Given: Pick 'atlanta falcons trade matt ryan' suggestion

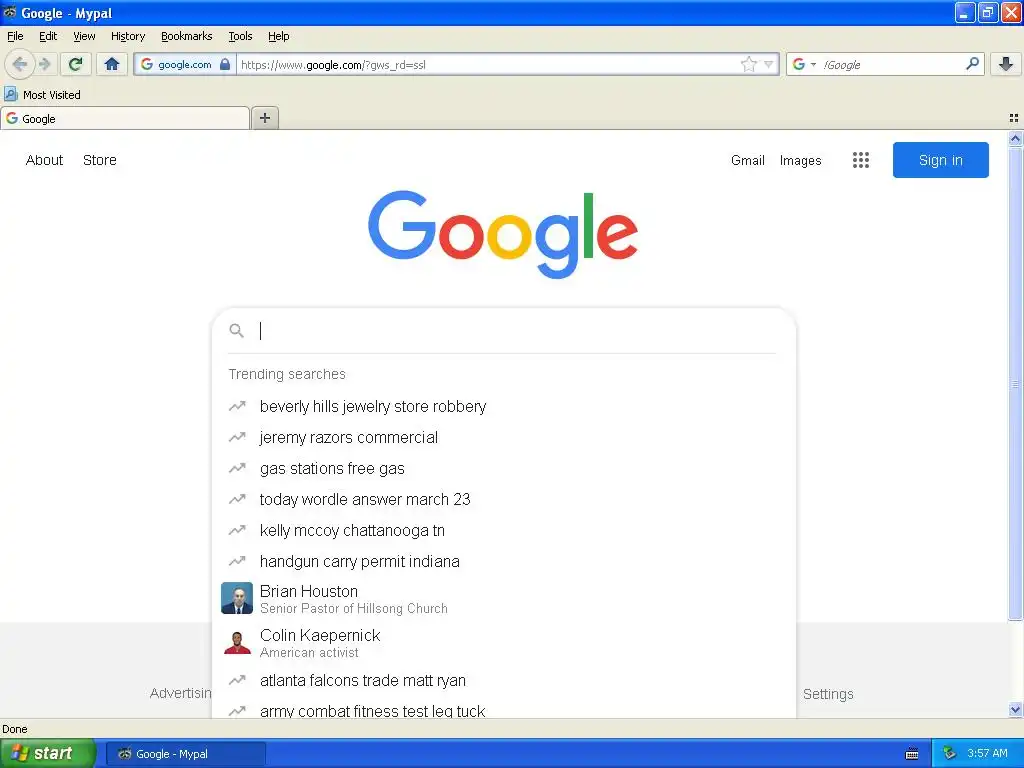Looking at the screenshot, I should 362,680.
